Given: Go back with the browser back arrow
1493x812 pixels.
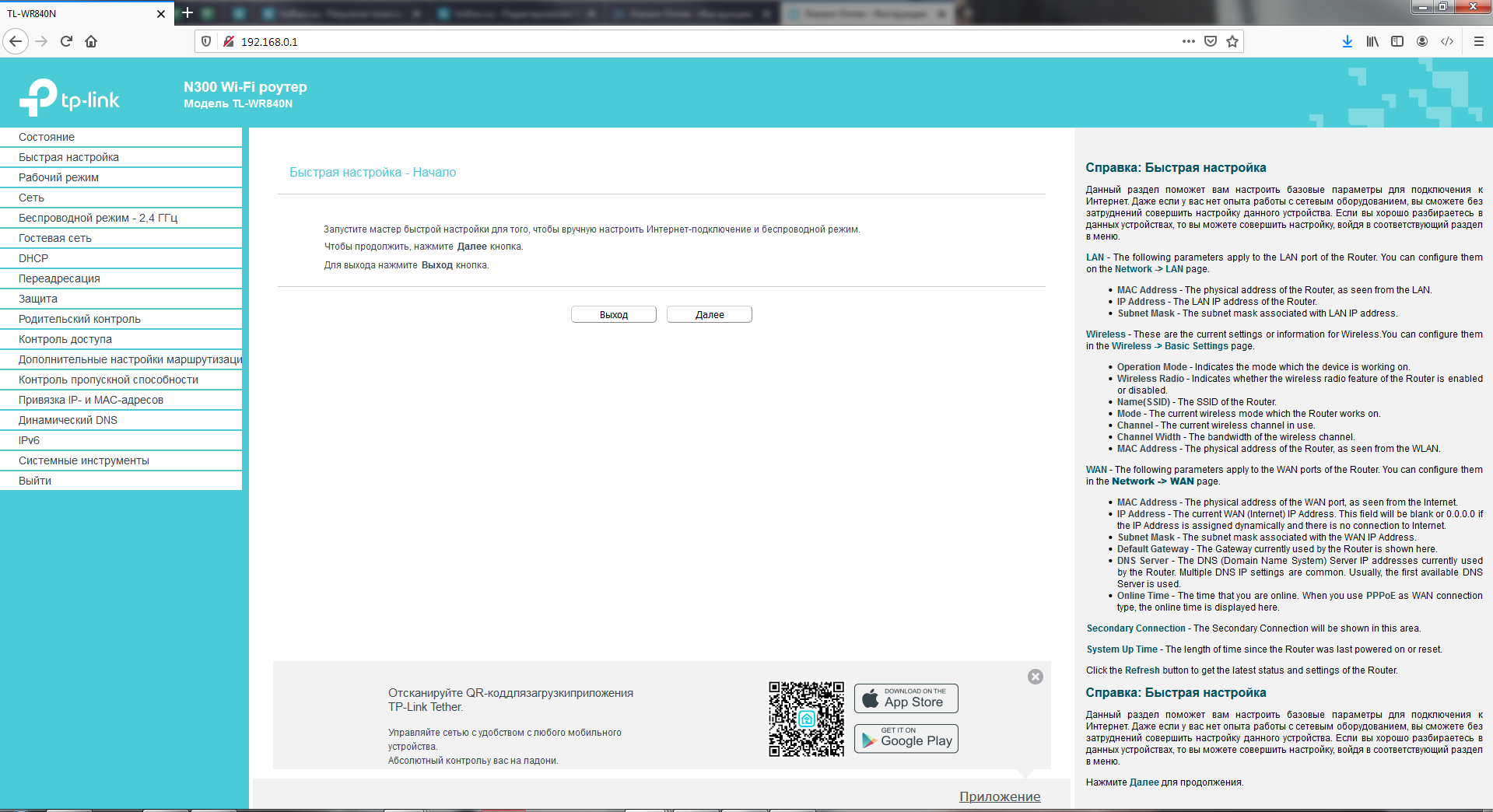Looking at the screenshot, I should click(16, 41).
